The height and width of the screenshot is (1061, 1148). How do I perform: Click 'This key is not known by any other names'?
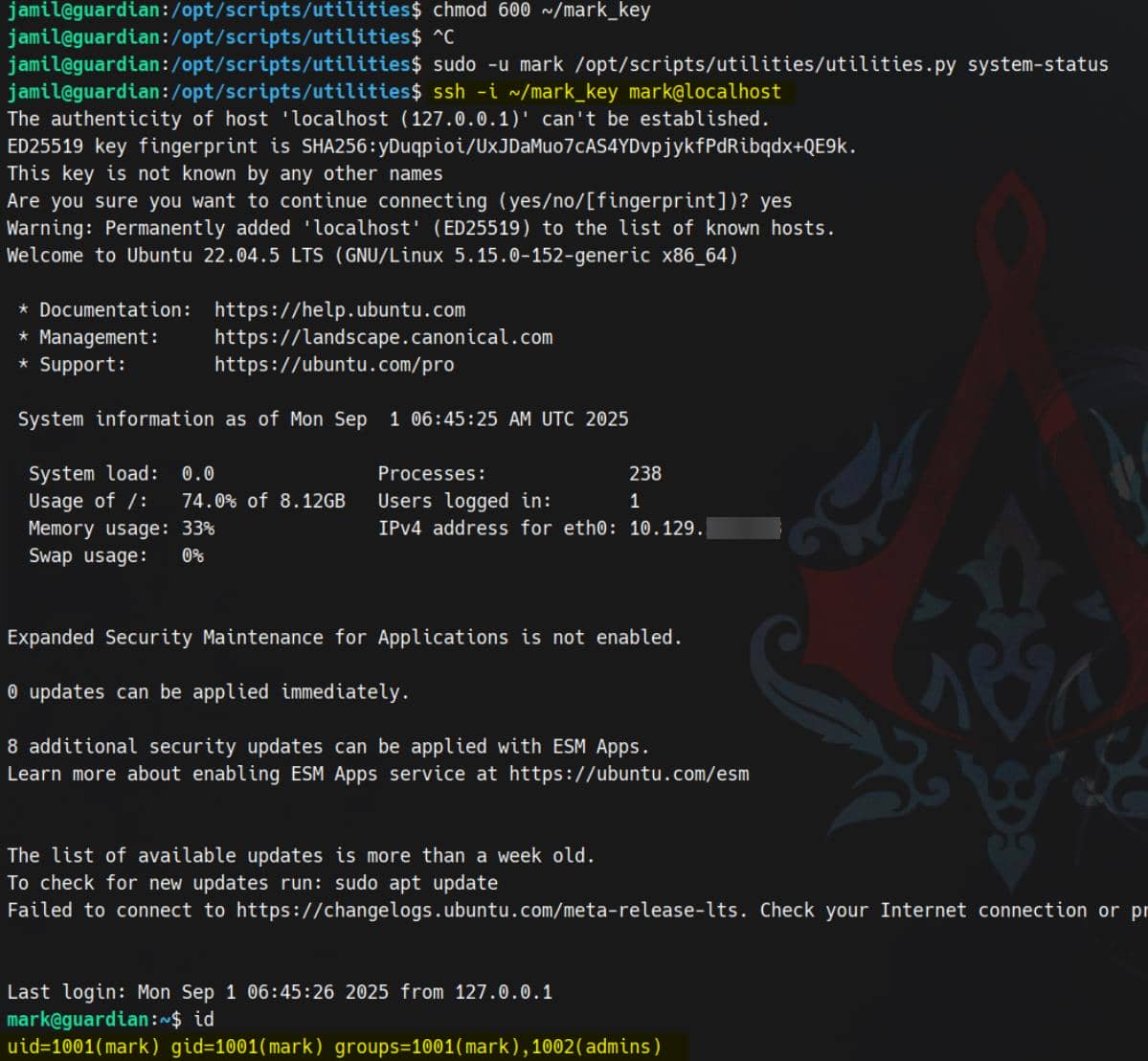coord(225,173)
